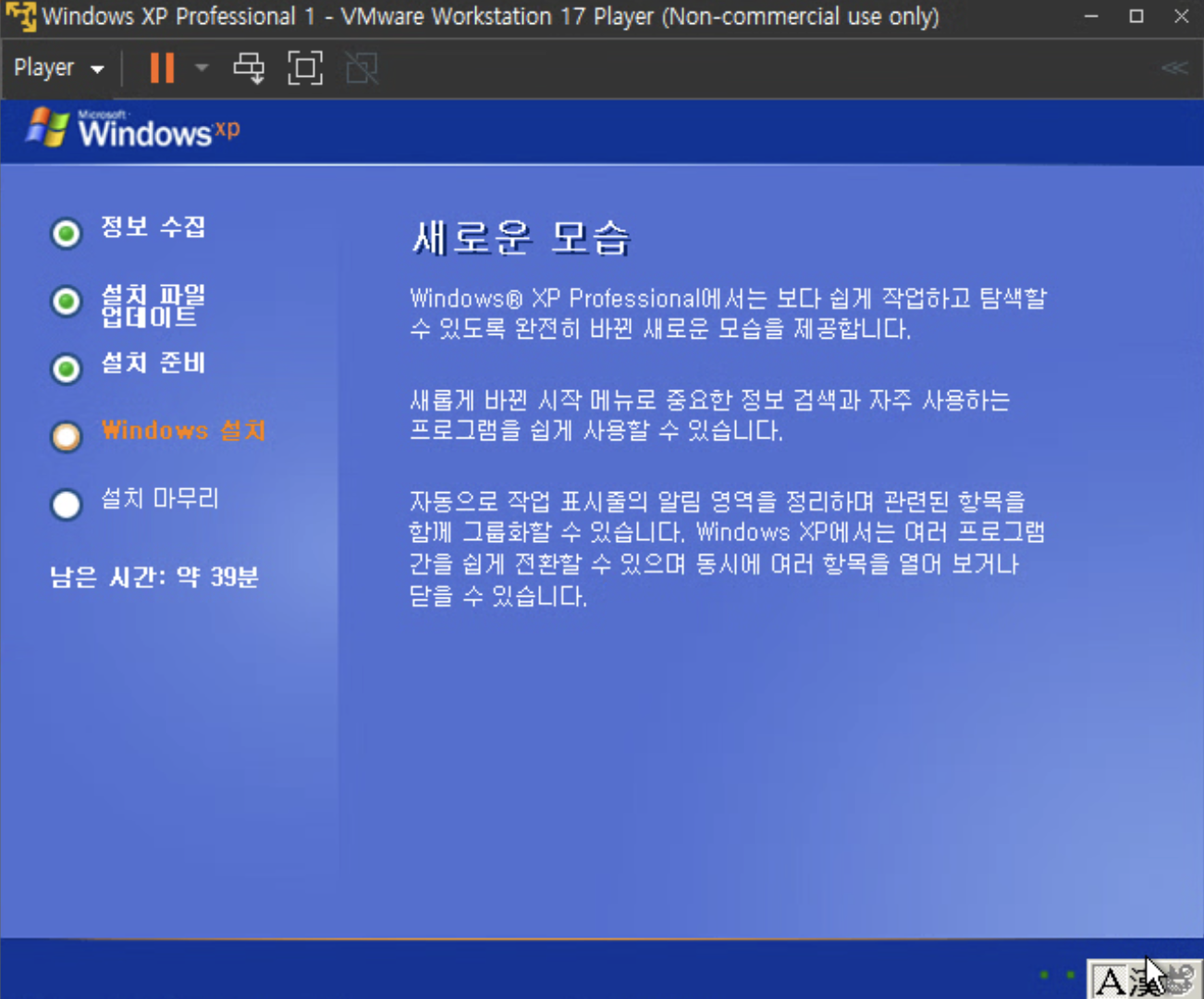
Task: Select the Windows 설치 step bullet
Action: coord(66,436)
